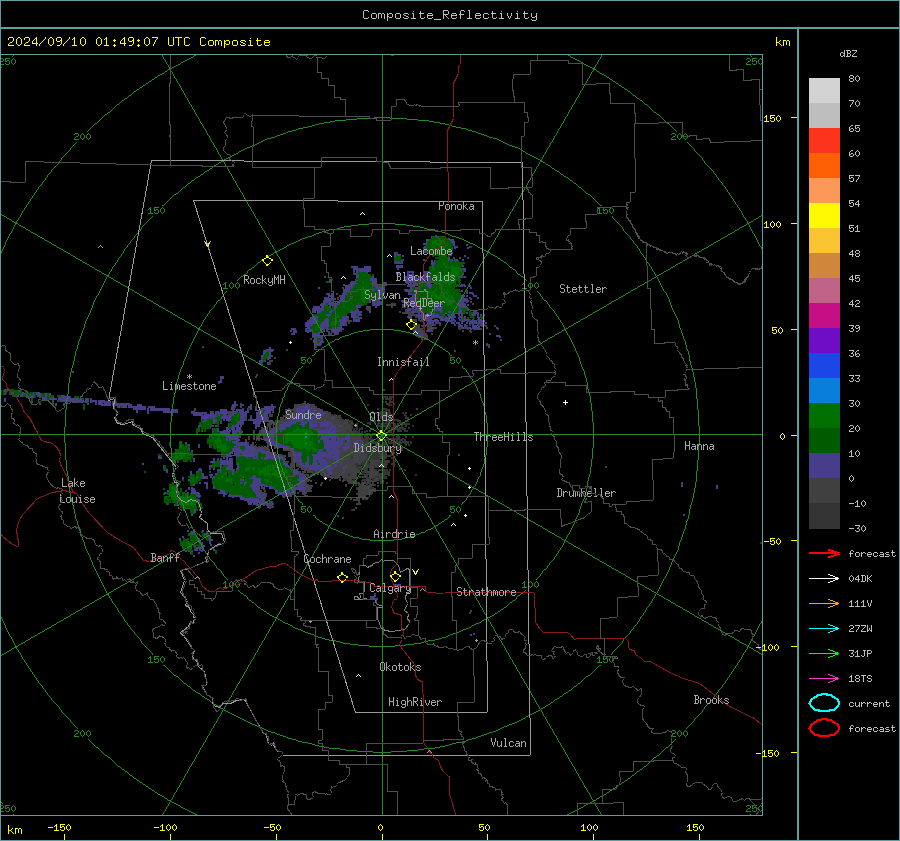This screenshot has height=841, width=900.
Task: Click the red 65 dBZ color swatch
Action: [824, 140]
